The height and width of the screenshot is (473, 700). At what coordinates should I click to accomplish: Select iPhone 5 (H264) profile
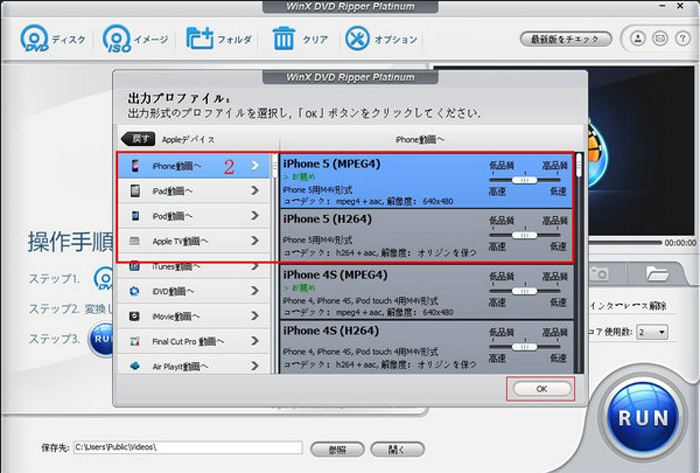pos(426,236)
